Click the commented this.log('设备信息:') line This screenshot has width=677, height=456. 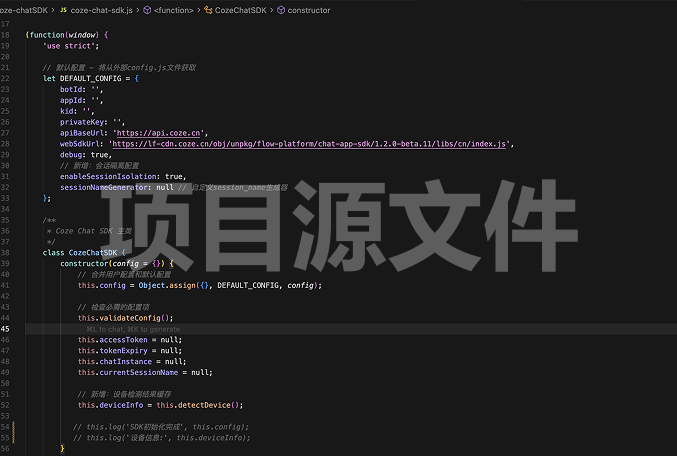[161, 438]
